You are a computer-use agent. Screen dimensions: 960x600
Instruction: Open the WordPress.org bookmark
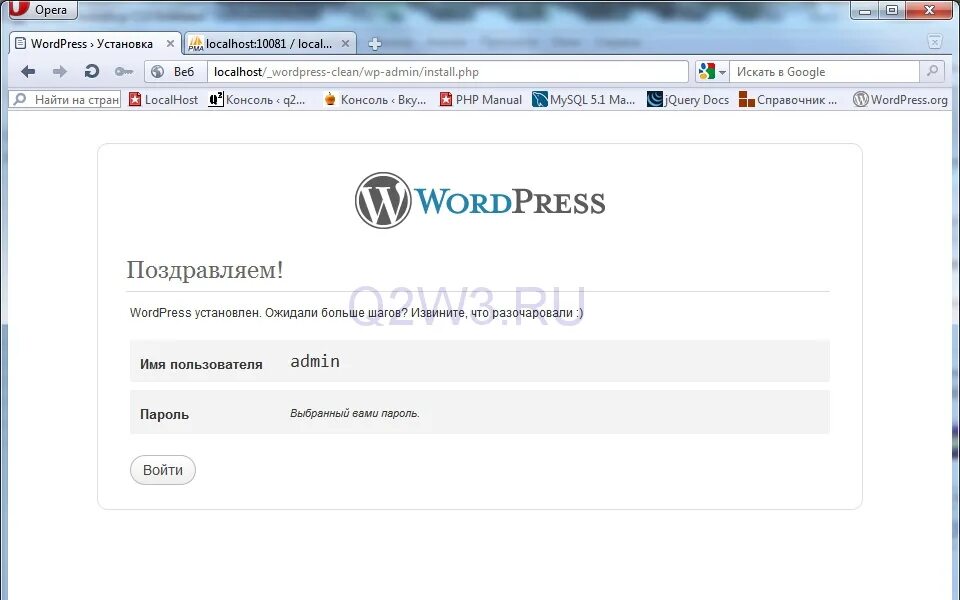901,99
